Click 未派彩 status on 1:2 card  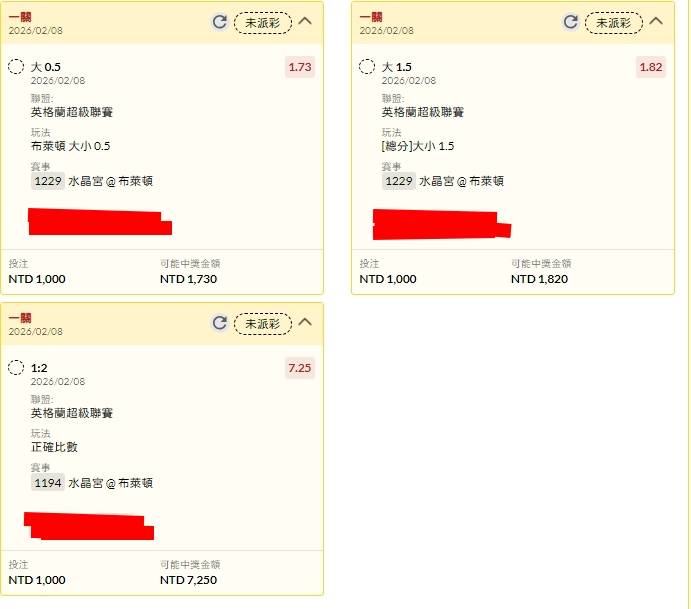[x=263, y=323]
